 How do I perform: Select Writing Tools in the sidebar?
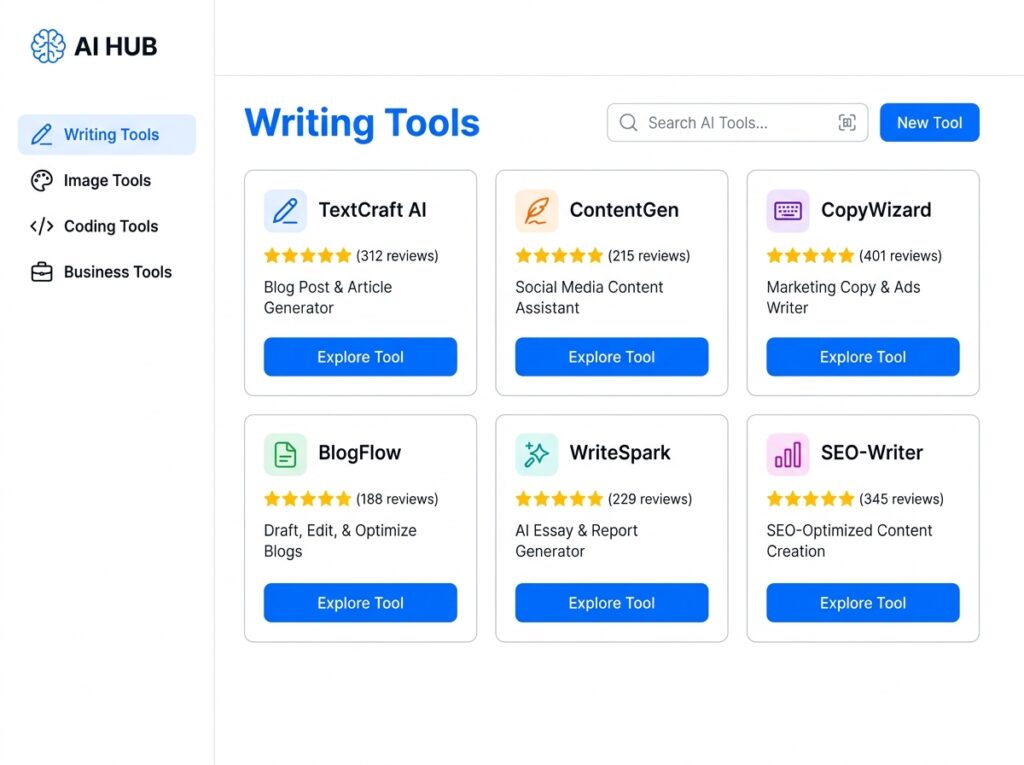click(x=107, y=135)
